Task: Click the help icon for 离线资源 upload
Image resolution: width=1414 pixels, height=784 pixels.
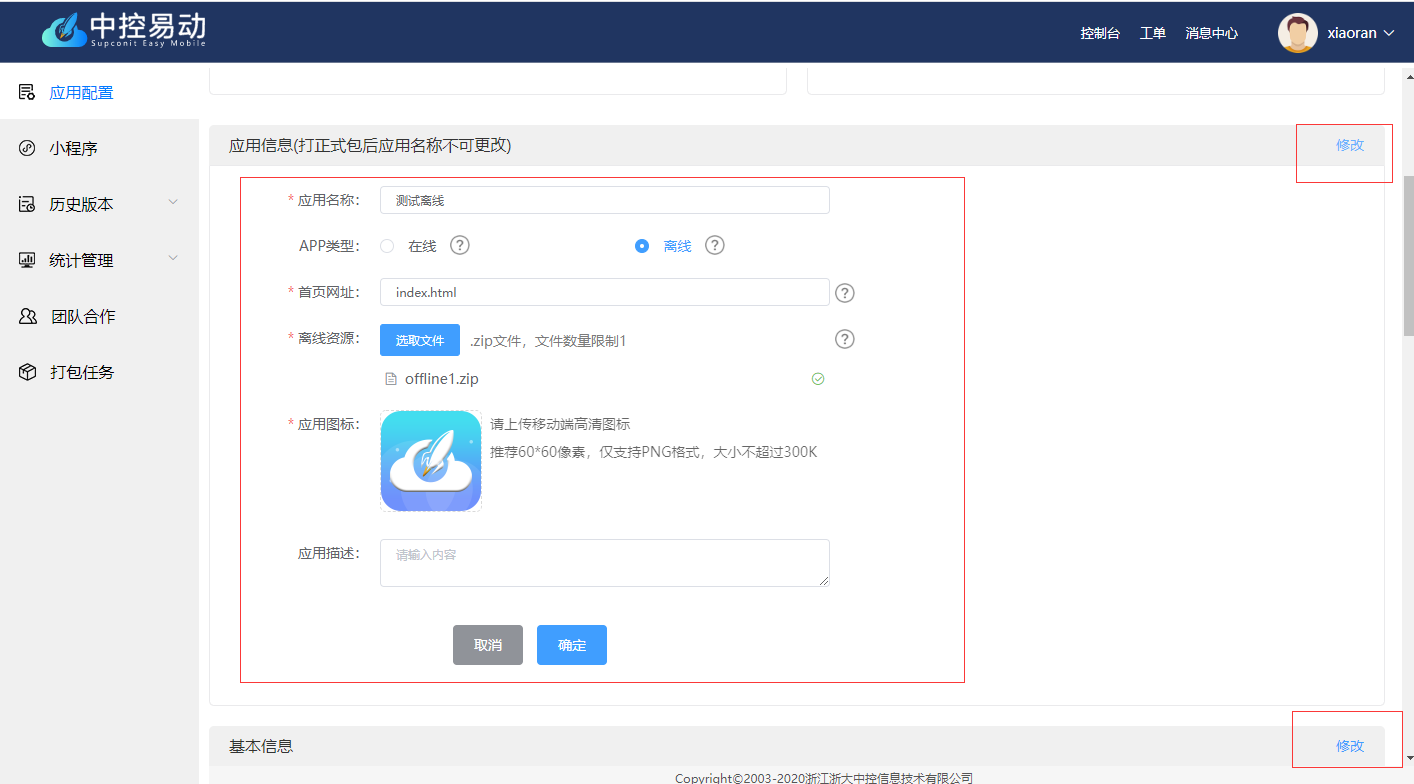Action: [x=845, y=339]
